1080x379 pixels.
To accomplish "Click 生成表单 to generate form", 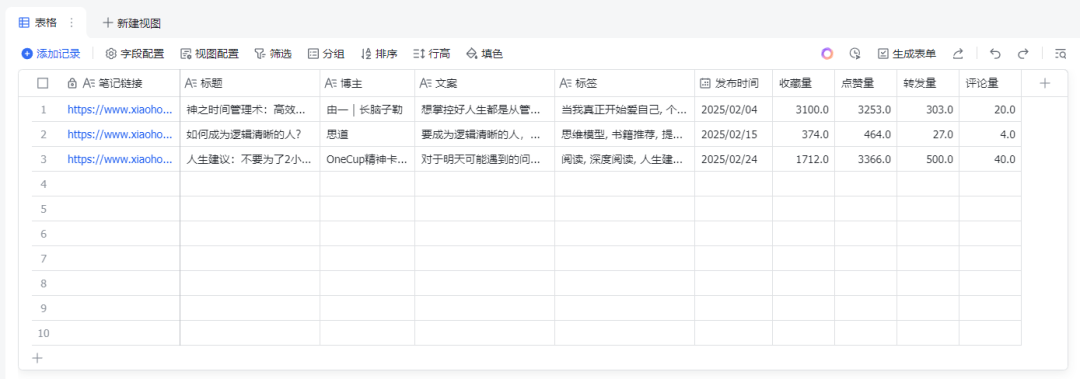I will (906, 54).
